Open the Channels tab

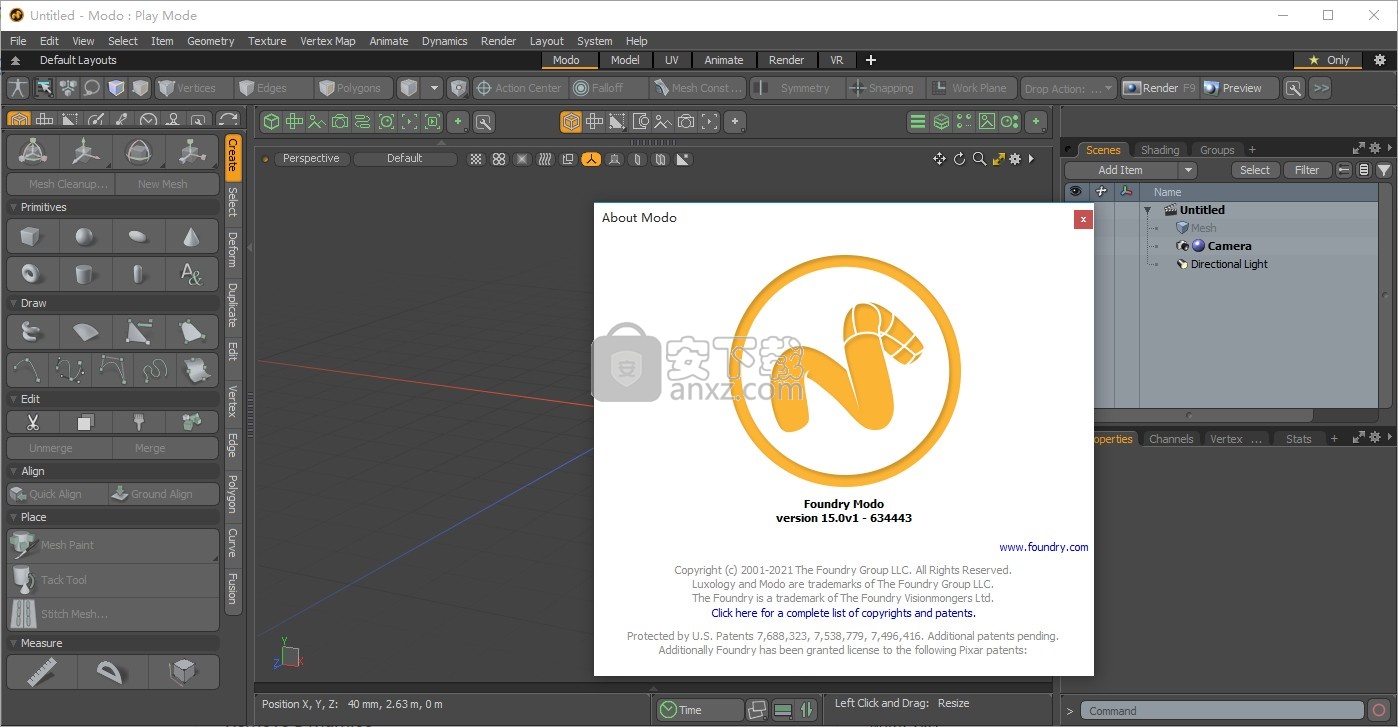click(1171, 439)
